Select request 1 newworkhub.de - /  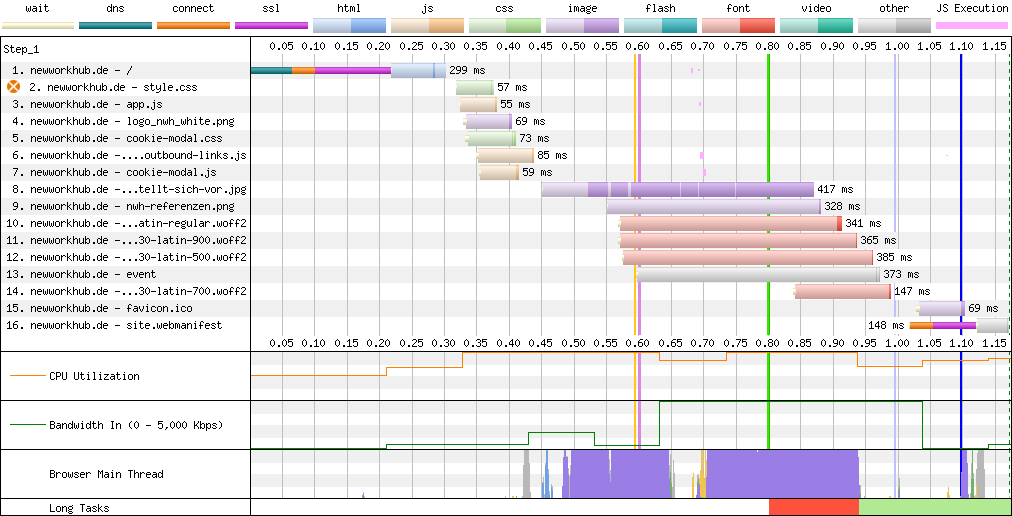tap(72, 70)
